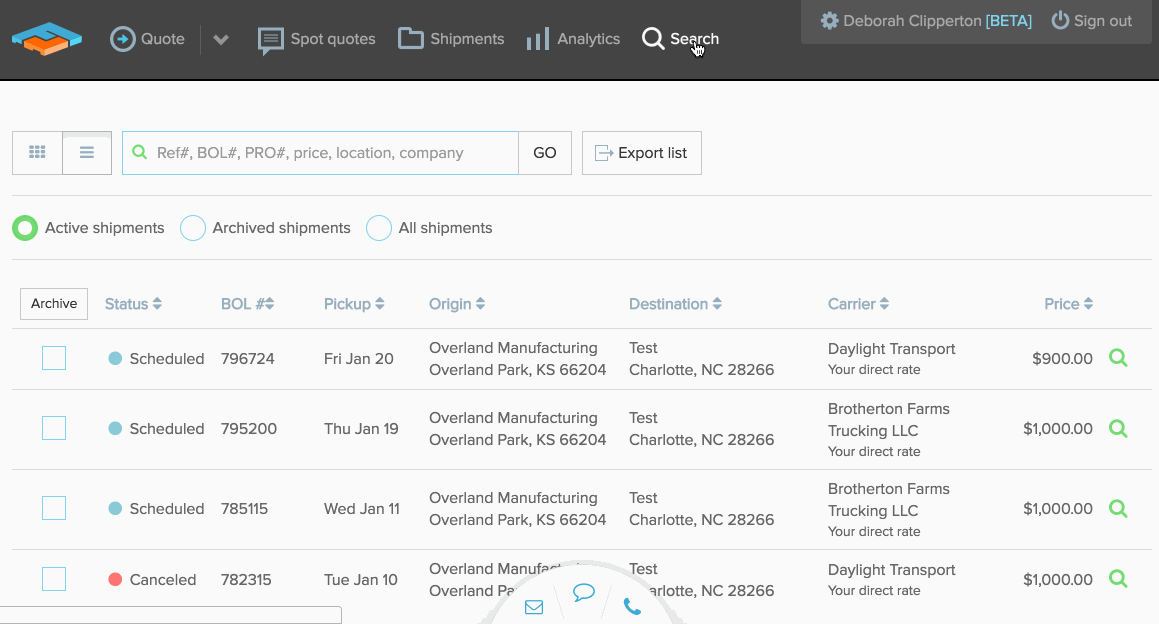Click the Thu Jan 19 pickup date
Screen dimensions: 1159x624
point(361,429)
